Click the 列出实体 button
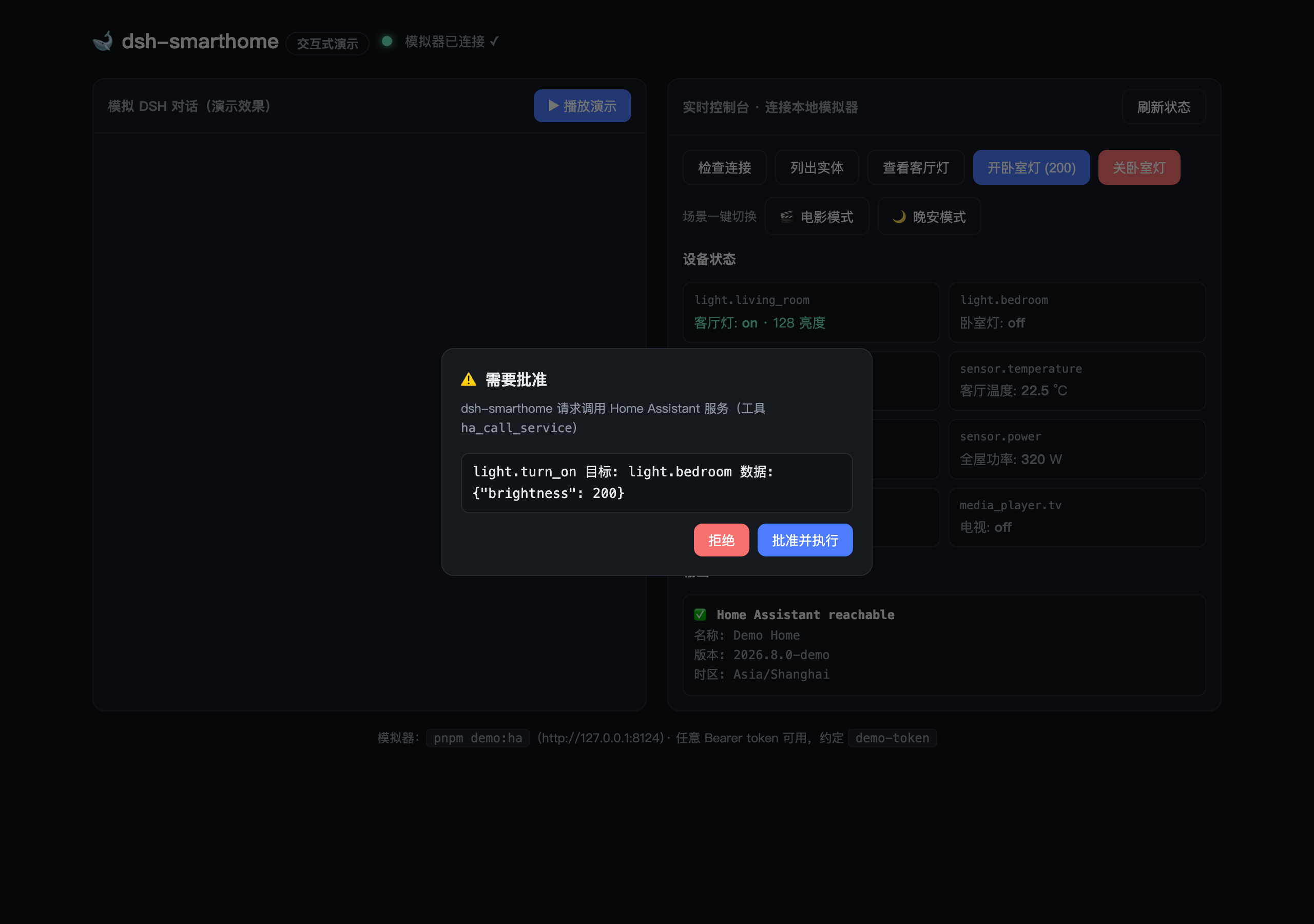 (817, 168)
